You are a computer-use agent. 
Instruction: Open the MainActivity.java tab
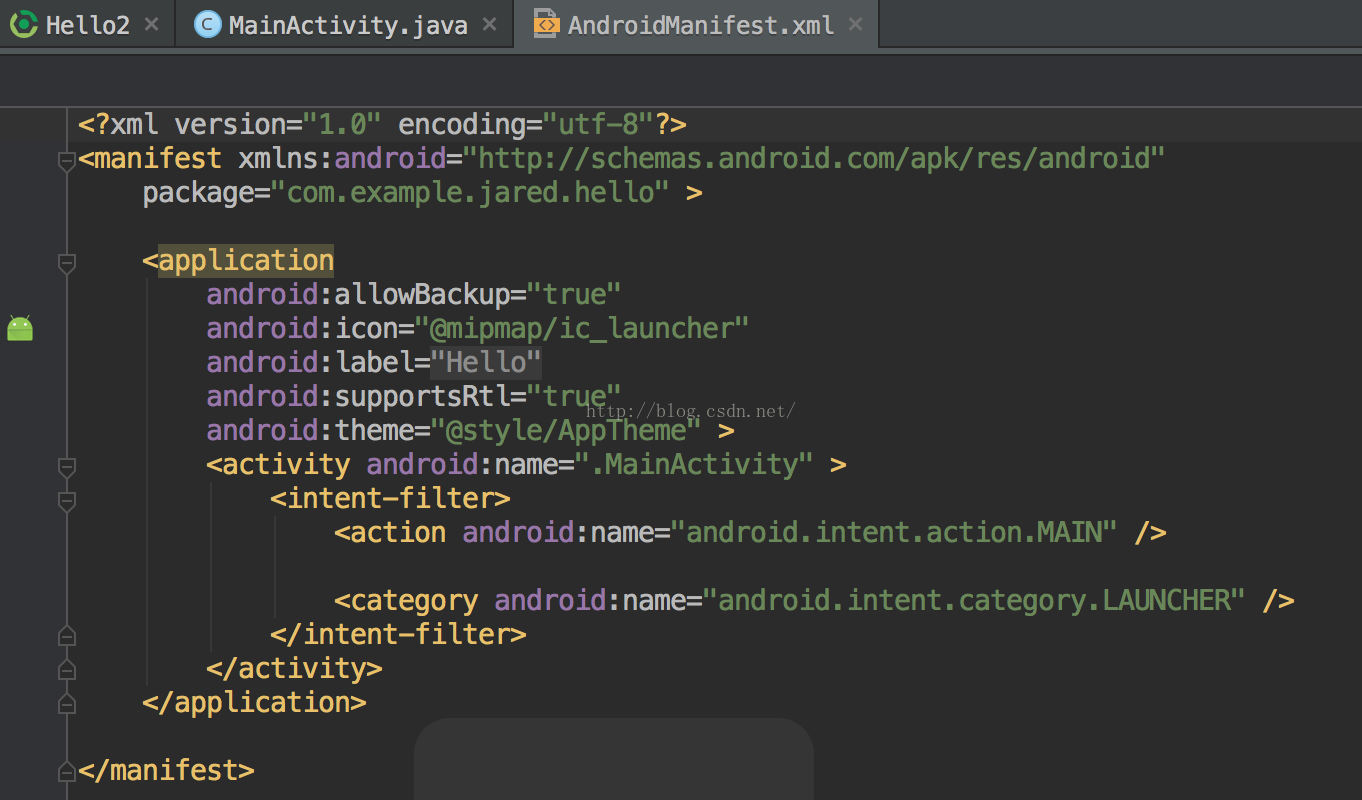tap(347, 24)
